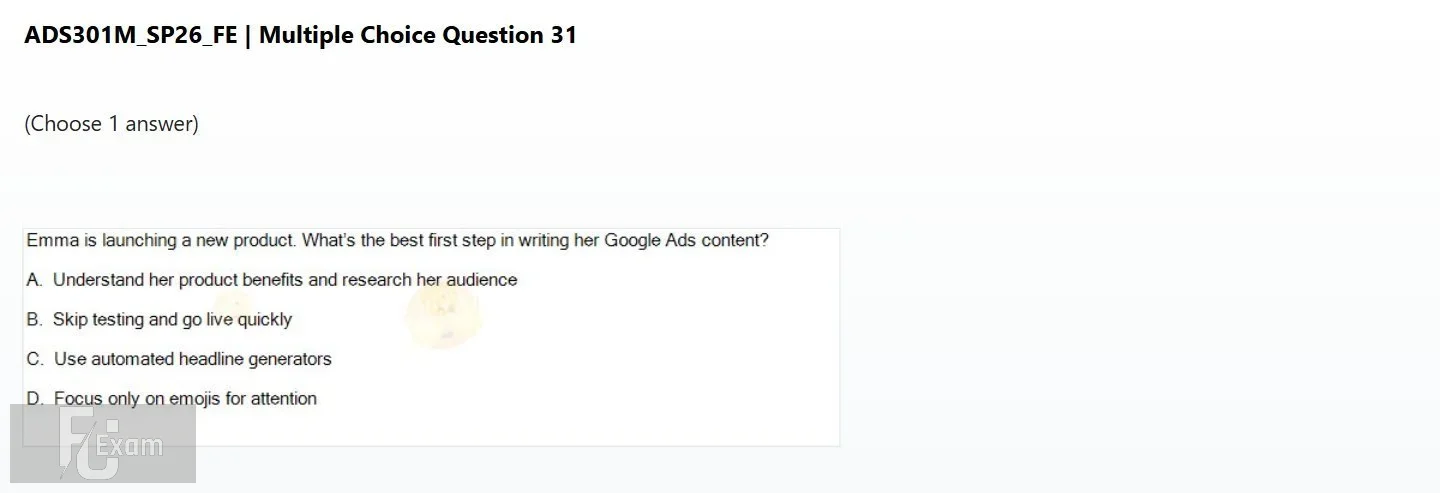Click the word "audience" in option A
Screen dimensions: 1440x493
(x=481, y=280)
